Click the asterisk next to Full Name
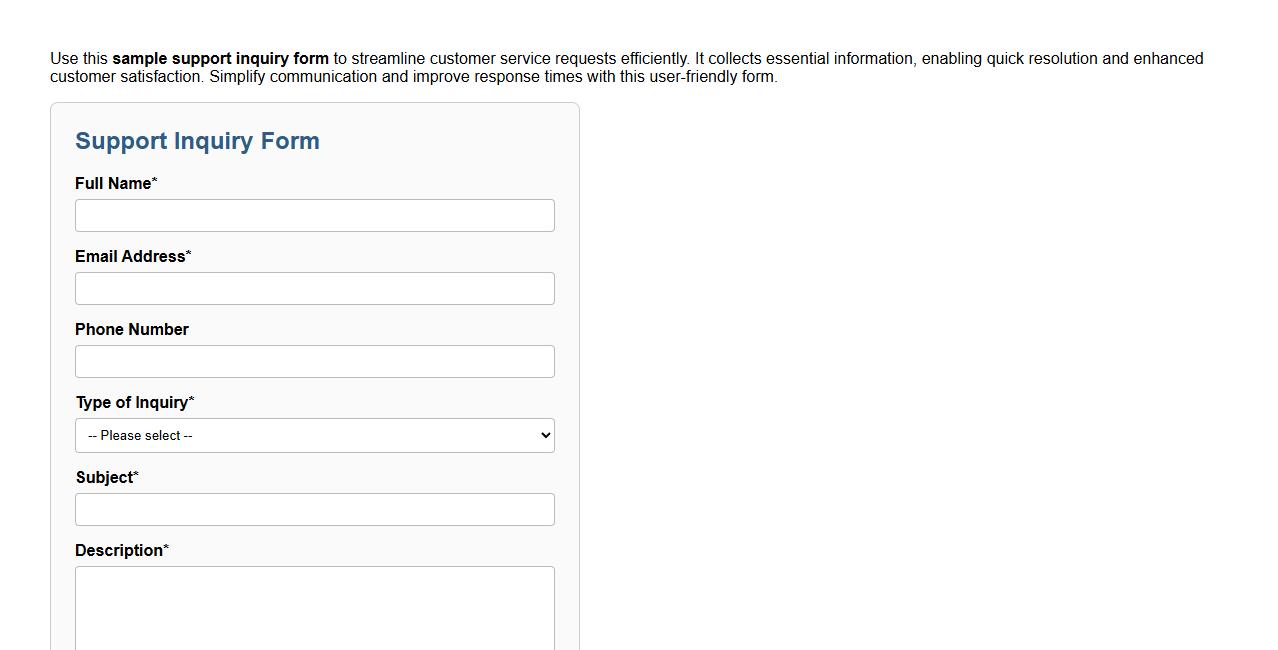 pos(154,179)
